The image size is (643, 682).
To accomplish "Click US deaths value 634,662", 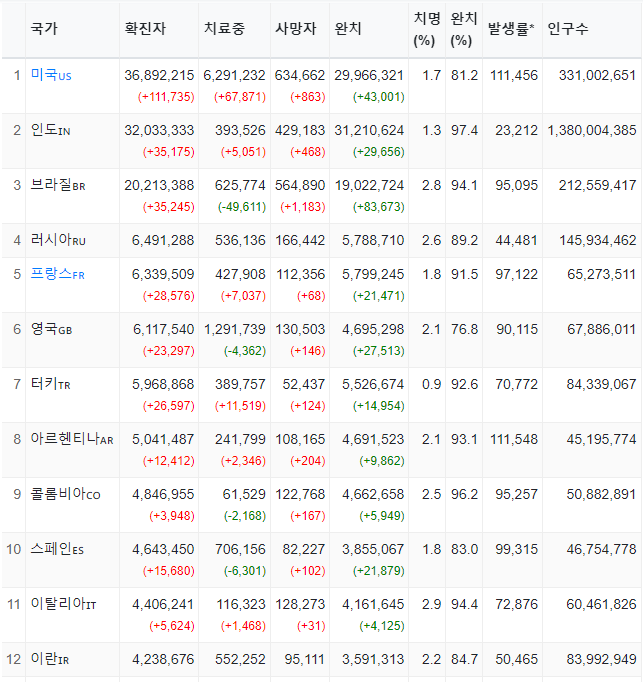I will [x=300, y=75].
